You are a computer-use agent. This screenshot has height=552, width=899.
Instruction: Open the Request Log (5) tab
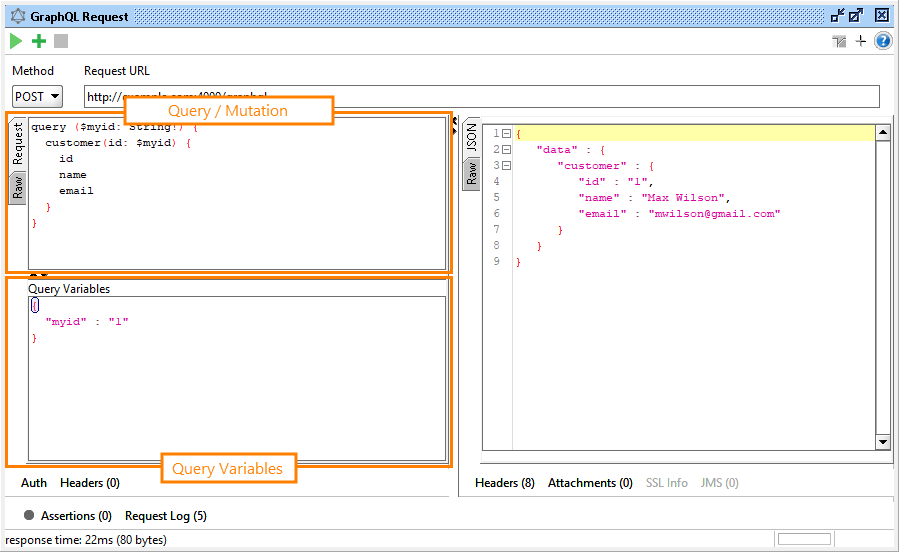[x=166, y=516]
